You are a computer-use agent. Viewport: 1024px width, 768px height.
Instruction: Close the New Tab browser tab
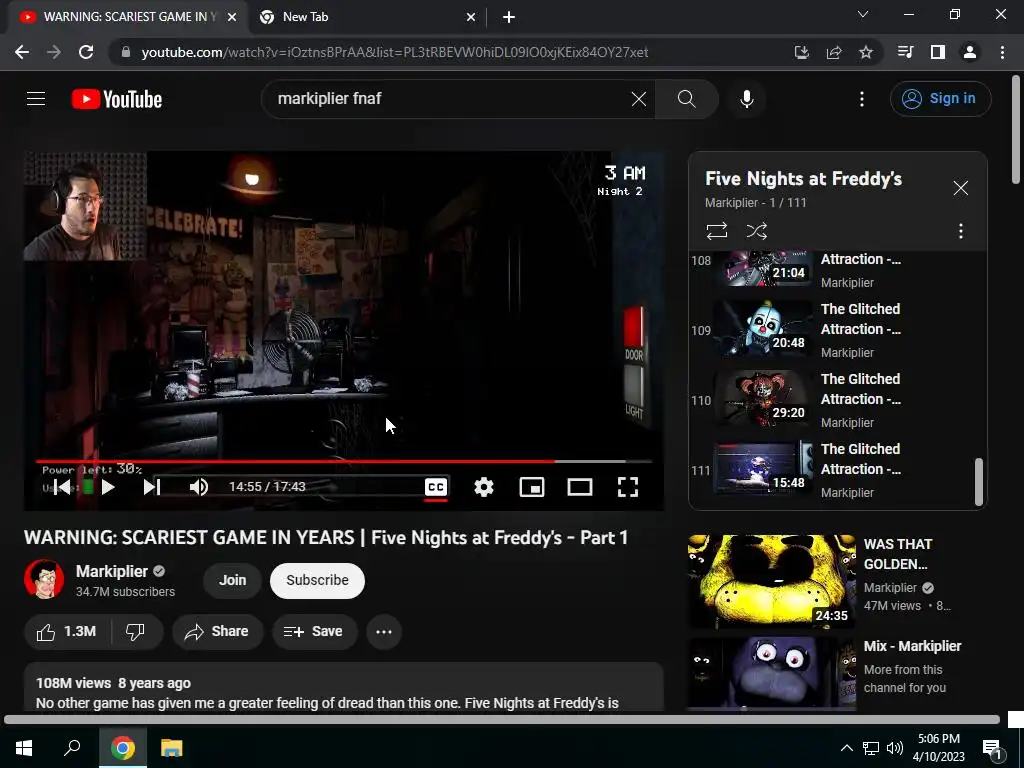tap(471, 17)
